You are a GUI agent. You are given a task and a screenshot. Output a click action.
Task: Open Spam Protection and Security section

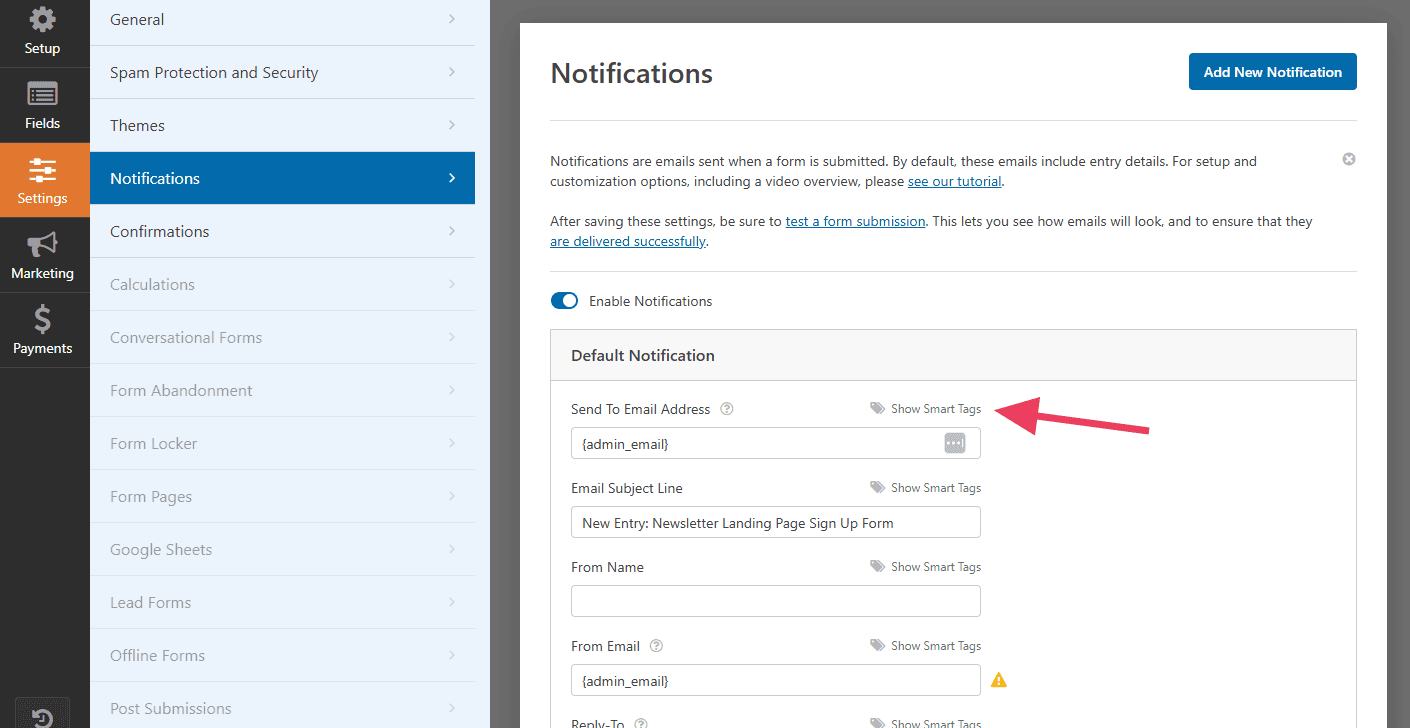pos(282,72)
